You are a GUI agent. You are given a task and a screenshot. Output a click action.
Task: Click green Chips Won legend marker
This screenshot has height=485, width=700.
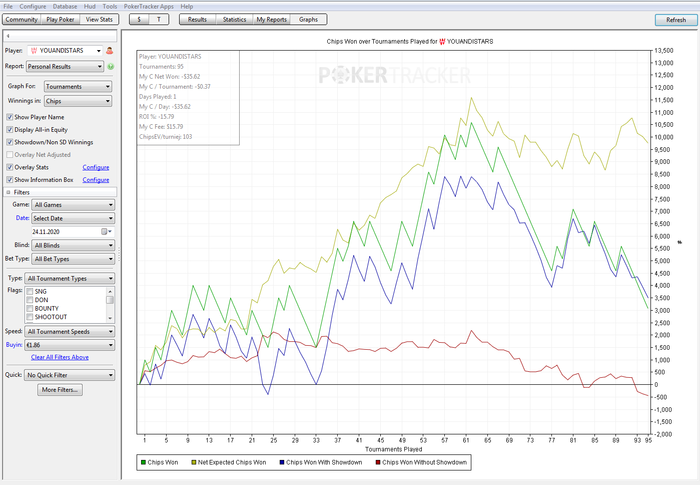click(142, 462)
